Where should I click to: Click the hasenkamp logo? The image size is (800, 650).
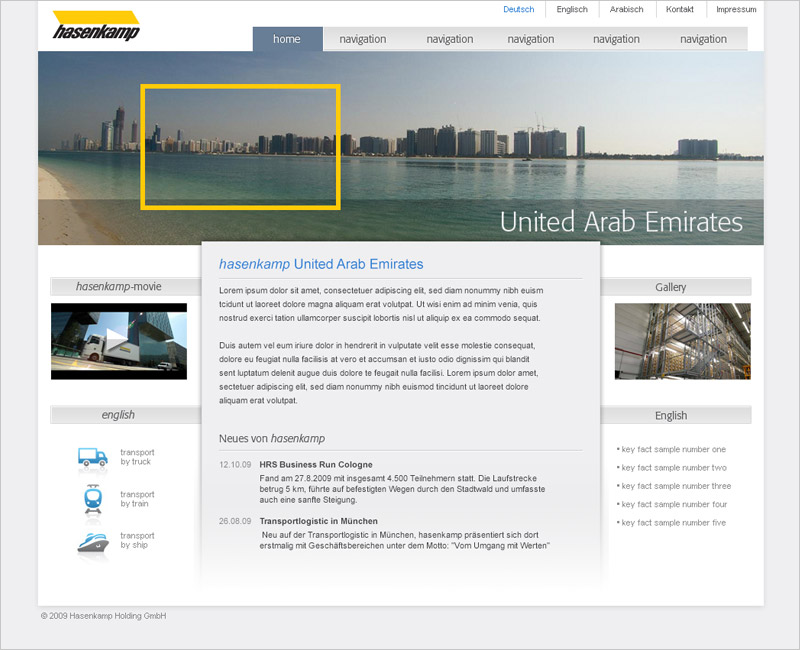(x=96, y=26)
